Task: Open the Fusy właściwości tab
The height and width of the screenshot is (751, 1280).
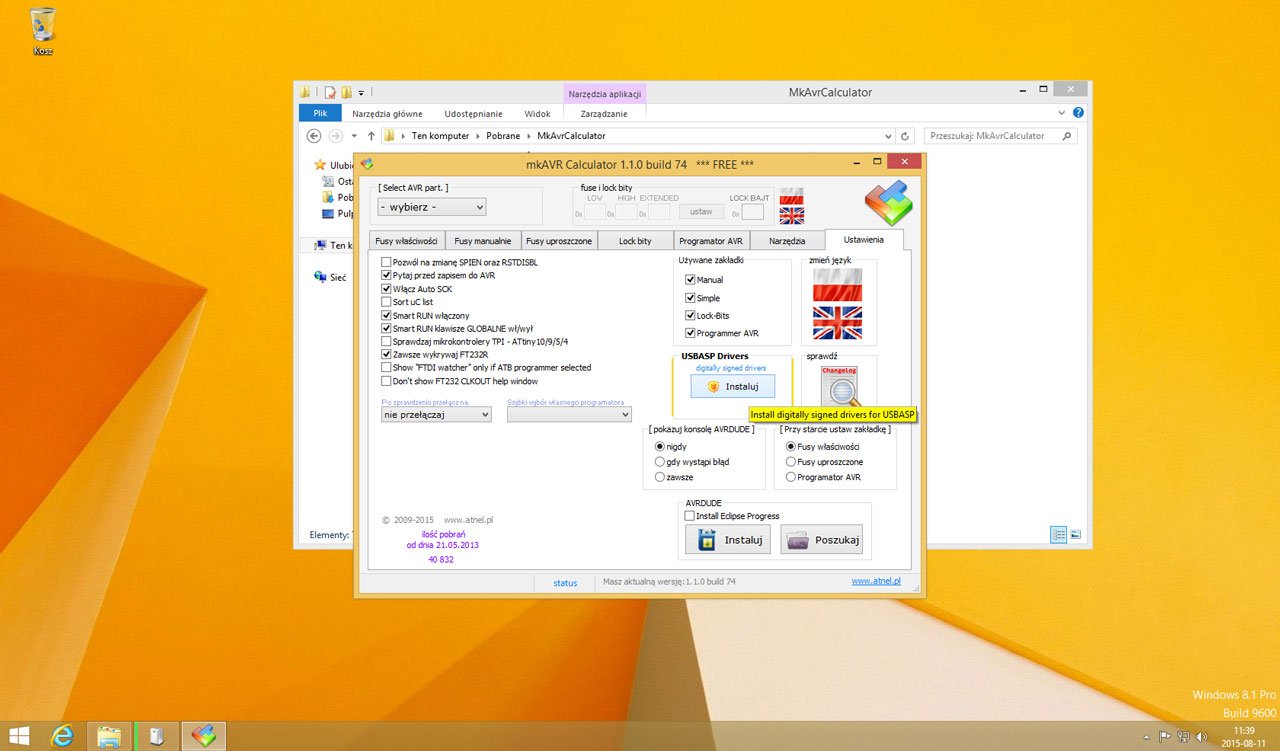Action: point(406,241)
